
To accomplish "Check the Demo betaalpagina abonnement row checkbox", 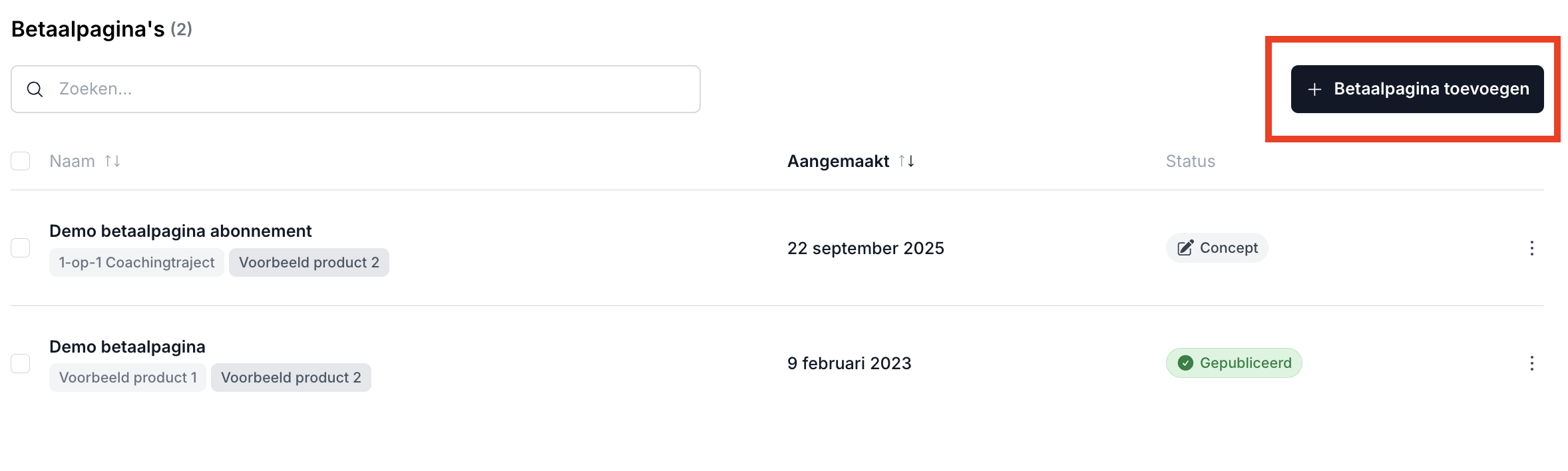I will pos(21,247).
